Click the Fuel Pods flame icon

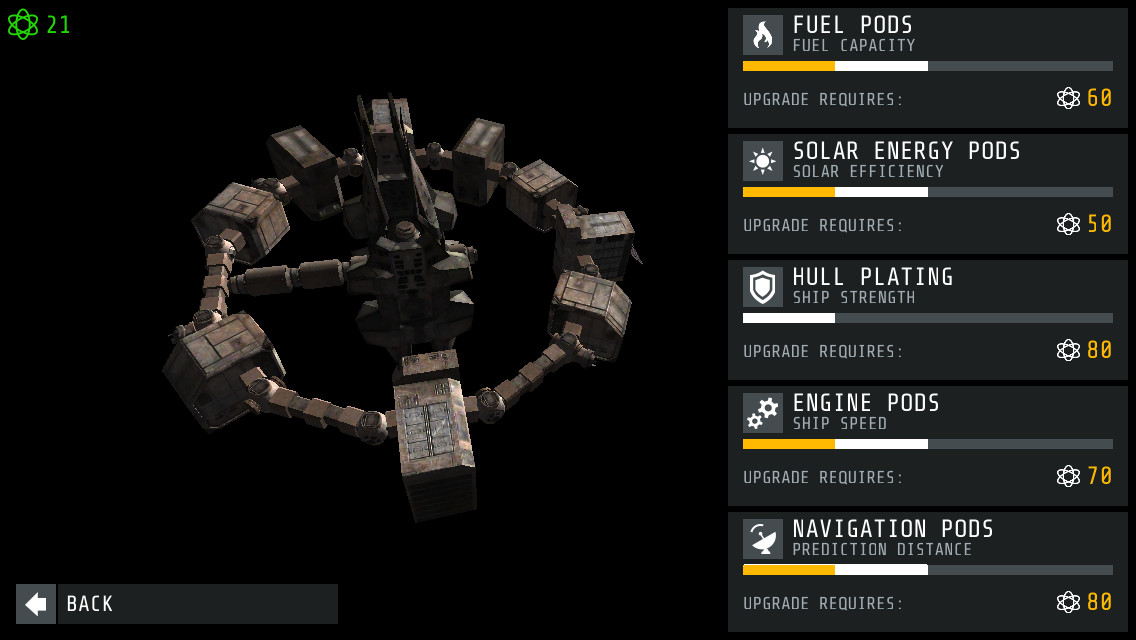click(762, 35)
